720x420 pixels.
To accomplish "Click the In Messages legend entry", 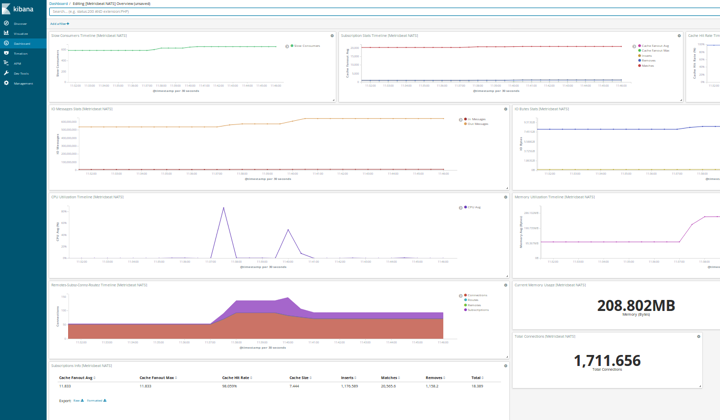I will click(x=474, y=119).
